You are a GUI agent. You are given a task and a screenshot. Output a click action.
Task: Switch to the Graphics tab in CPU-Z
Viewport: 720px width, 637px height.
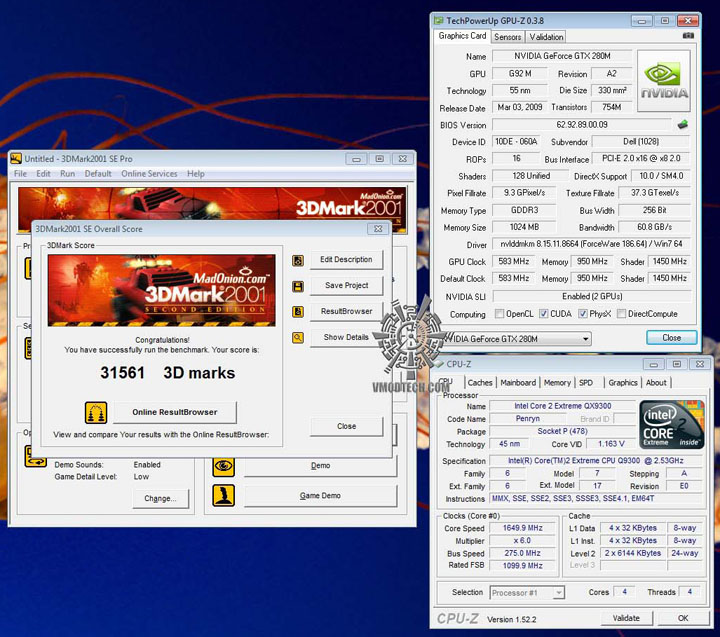(x=623, y=383)
